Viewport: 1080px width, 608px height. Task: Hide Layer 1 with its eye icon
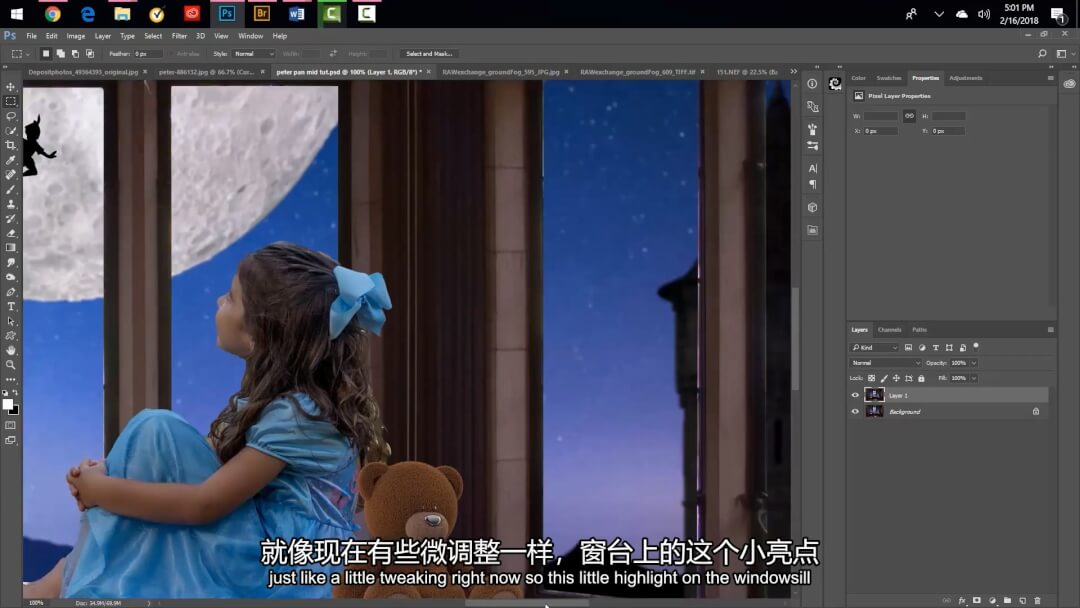coord(855,395)
